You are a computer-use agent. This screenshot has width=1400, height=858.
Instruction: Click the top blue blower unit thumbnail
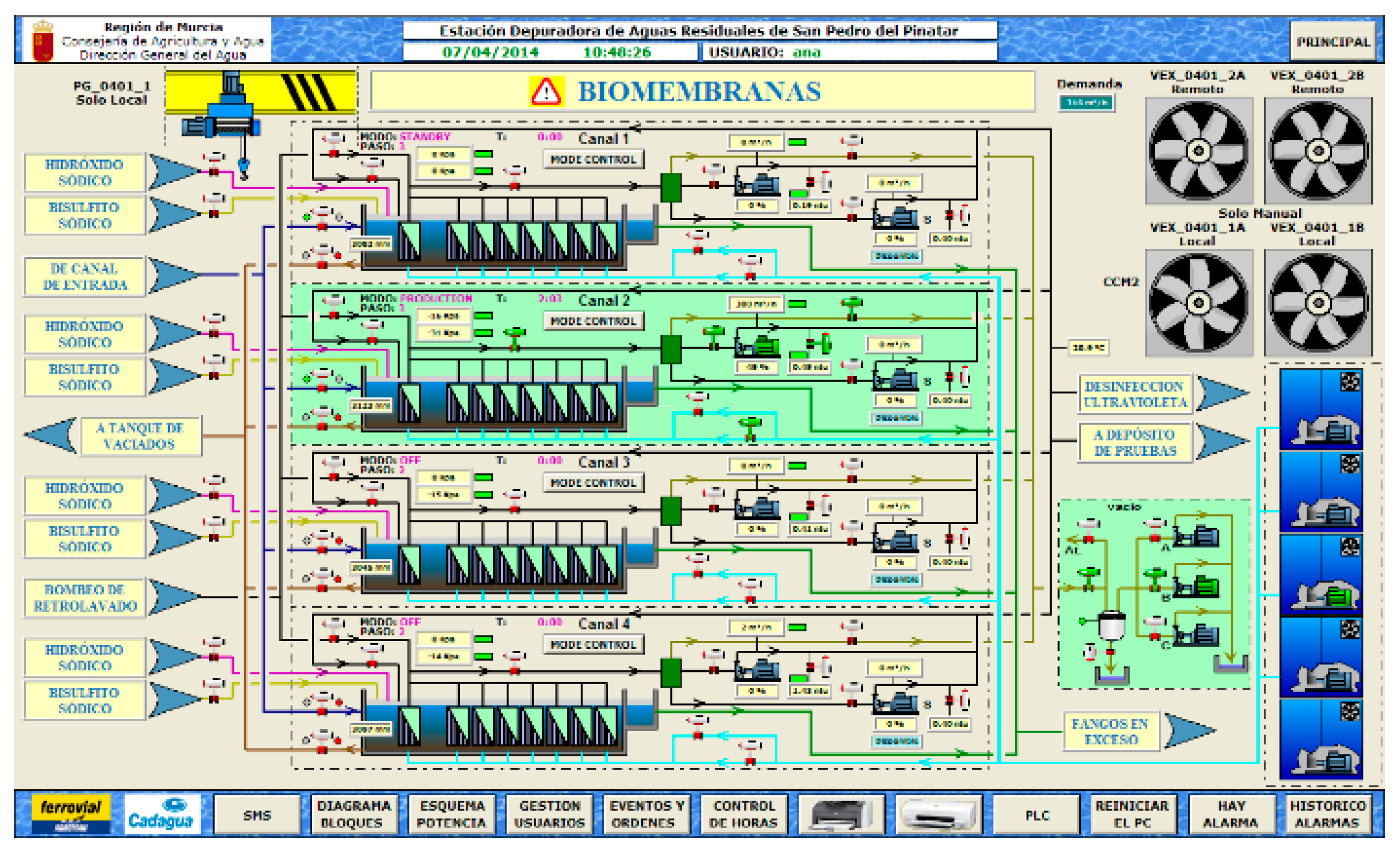[x=1320, y=409]
